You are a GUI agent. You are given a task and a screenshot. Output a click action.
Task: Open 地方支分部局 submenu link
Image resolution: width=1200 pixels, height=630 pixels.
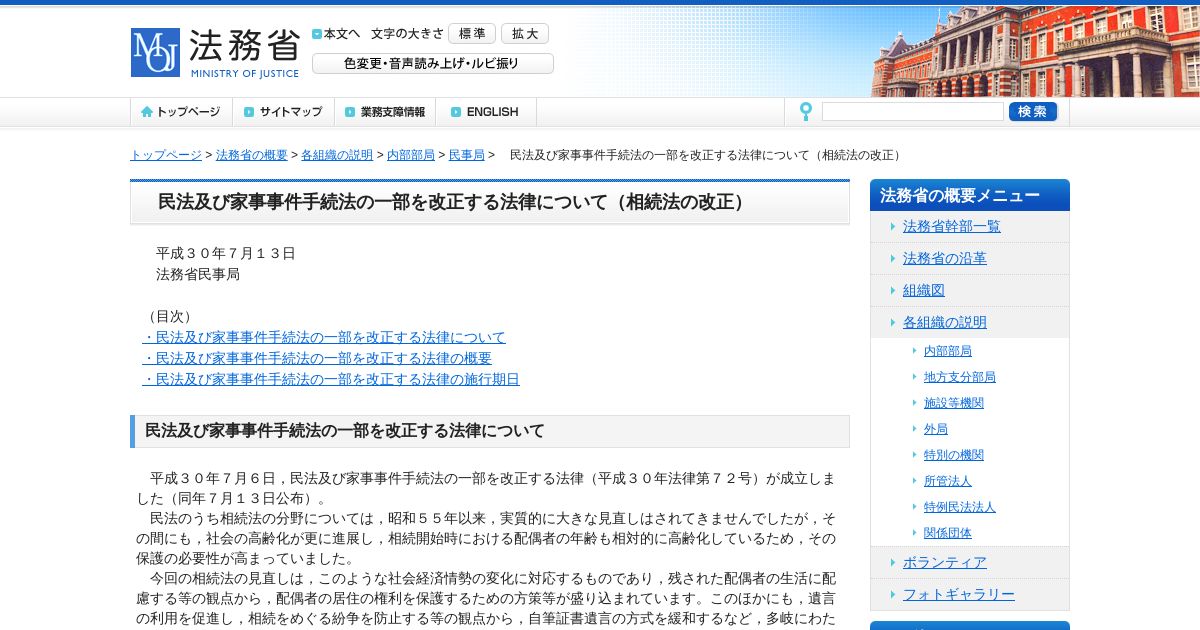click(x=960, y=377)
